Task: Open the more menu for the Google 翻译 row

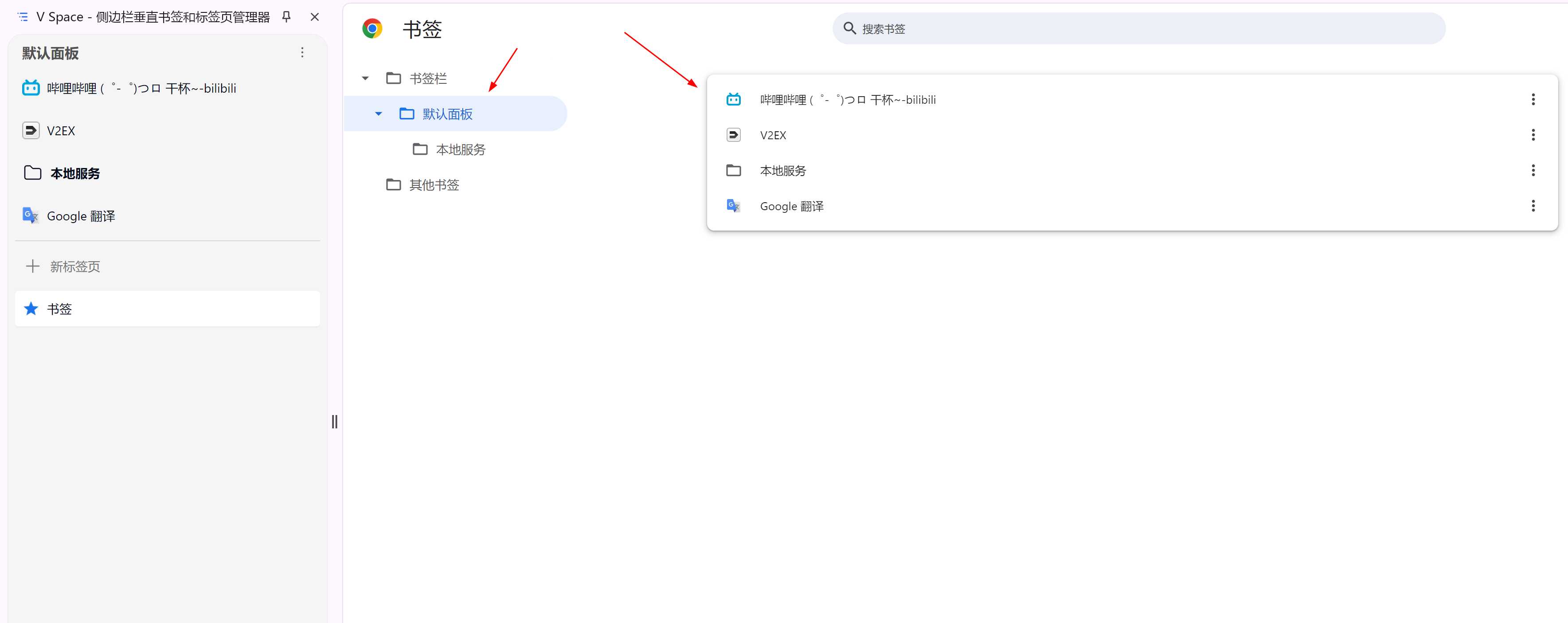Action: pos(1533,206)
